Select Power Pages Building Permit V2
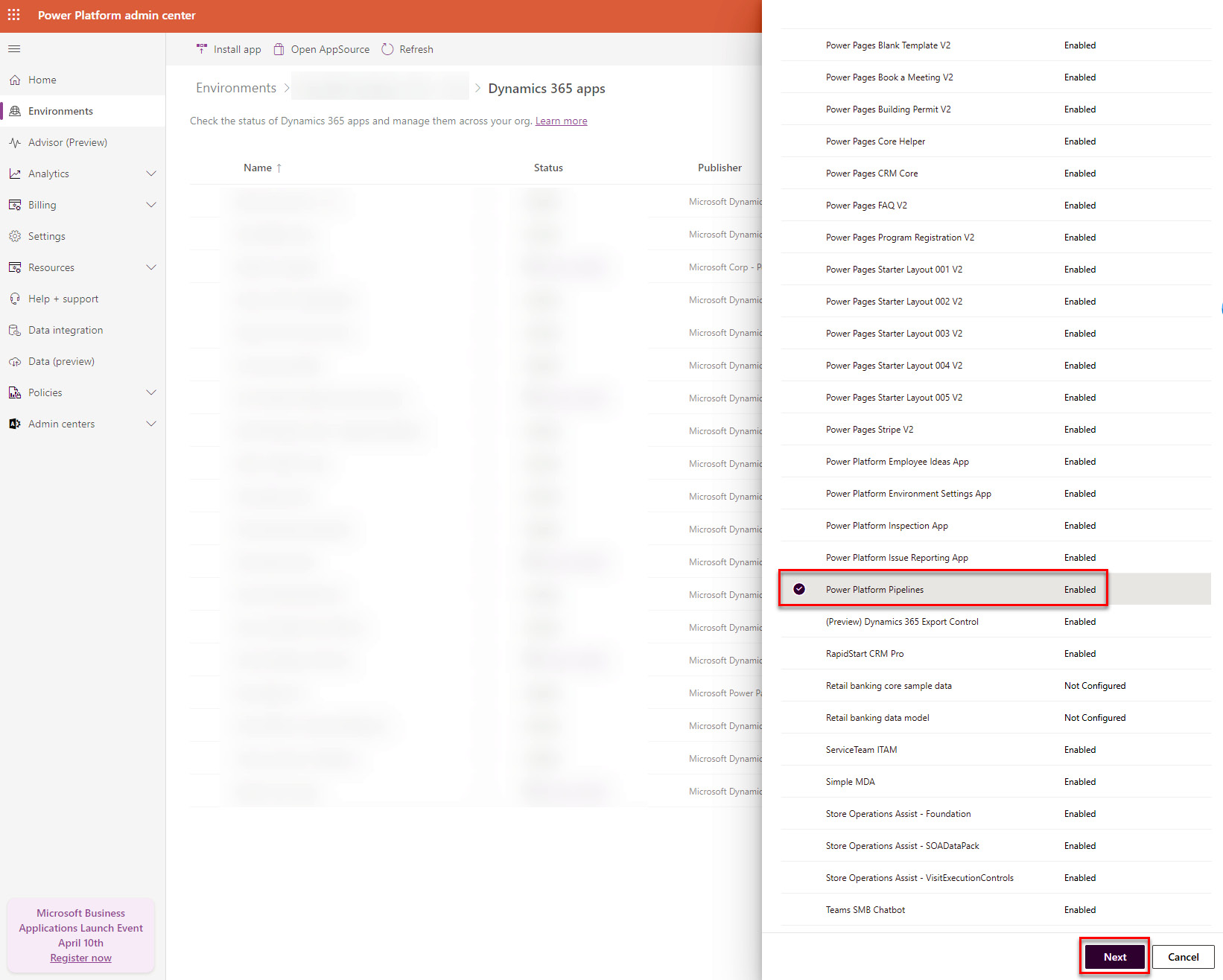The width and height of the screenshot is (1223, 980). tap(996, 109)
